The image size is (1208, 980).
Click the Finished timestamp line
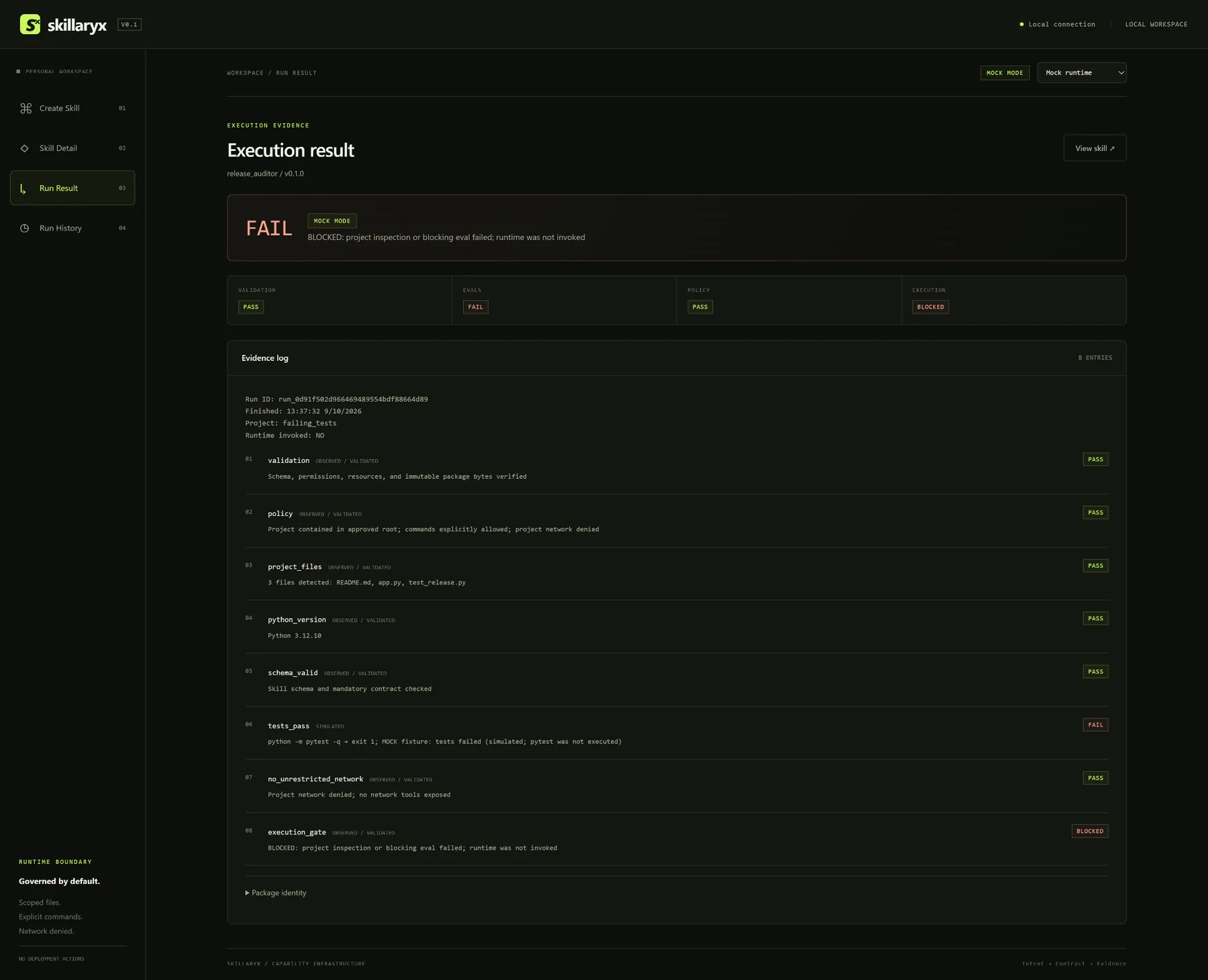pyautogui.click(x=303, y=411)
